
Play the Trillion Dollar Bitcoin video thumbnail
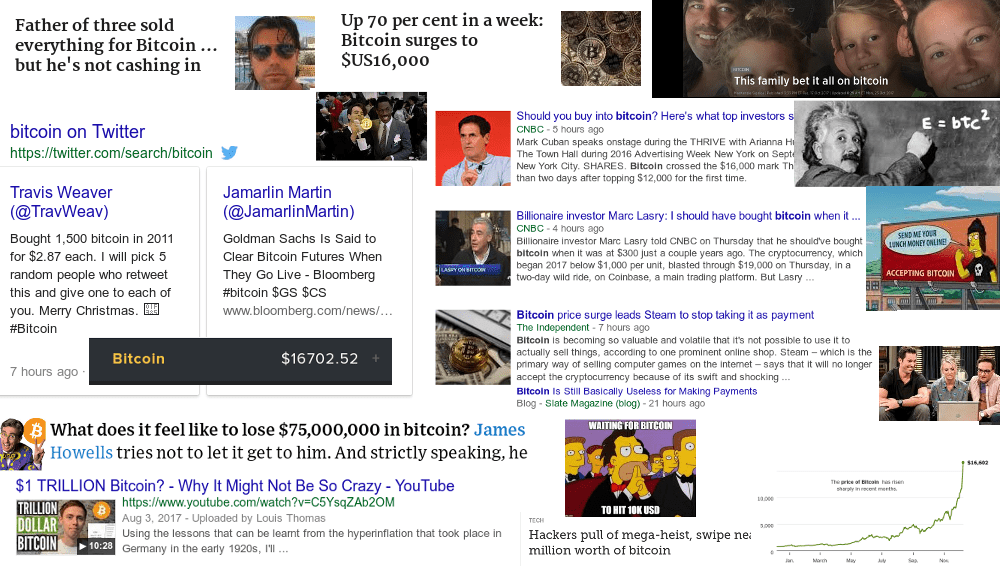(65, 527)
